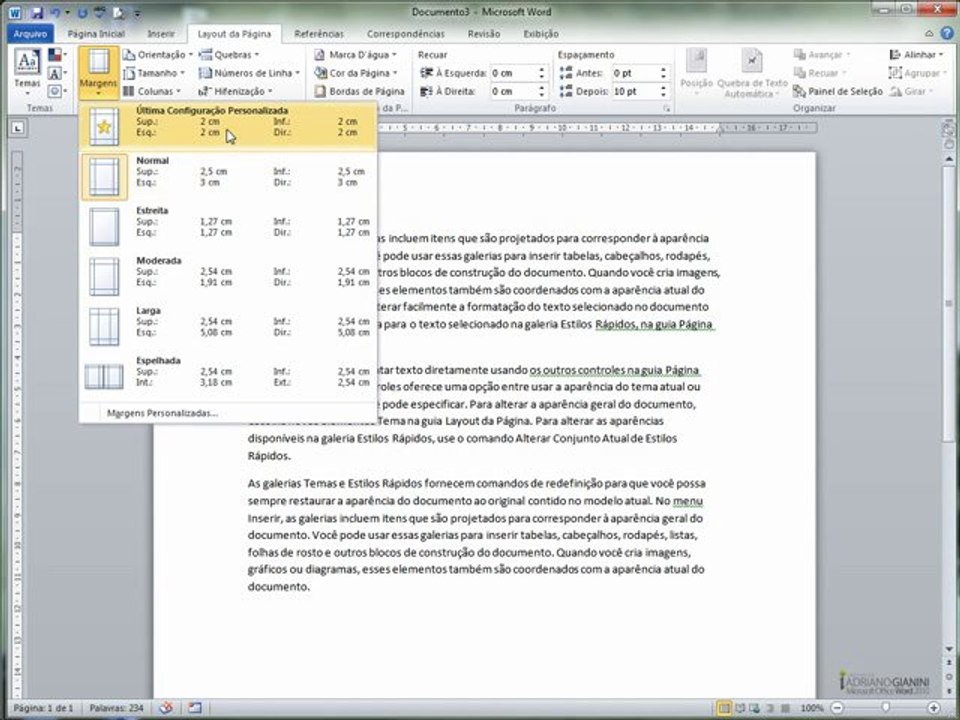
Task: Switch to the Referências tab
Action: pos(318,34)
